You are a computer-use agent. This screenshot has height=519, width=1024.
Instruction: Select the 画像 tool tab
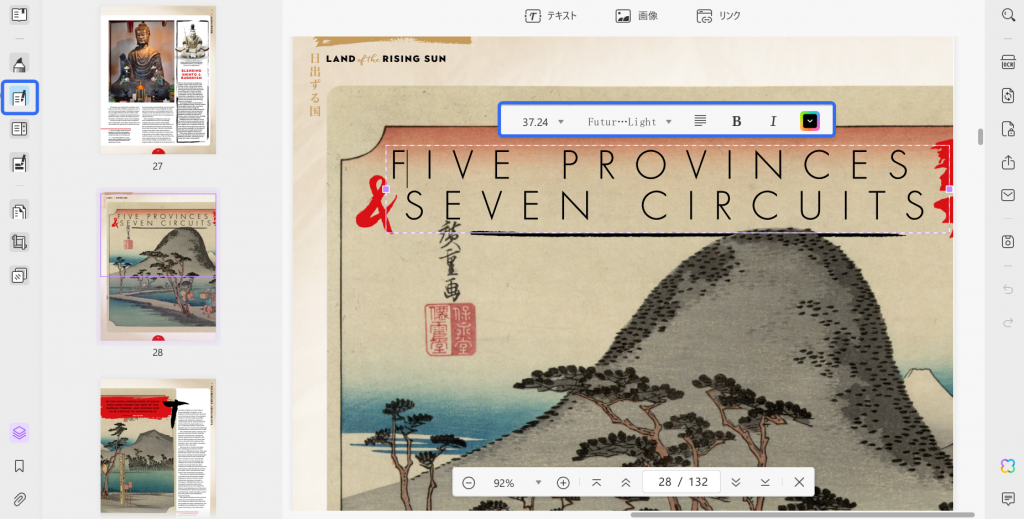click(636, 16)
